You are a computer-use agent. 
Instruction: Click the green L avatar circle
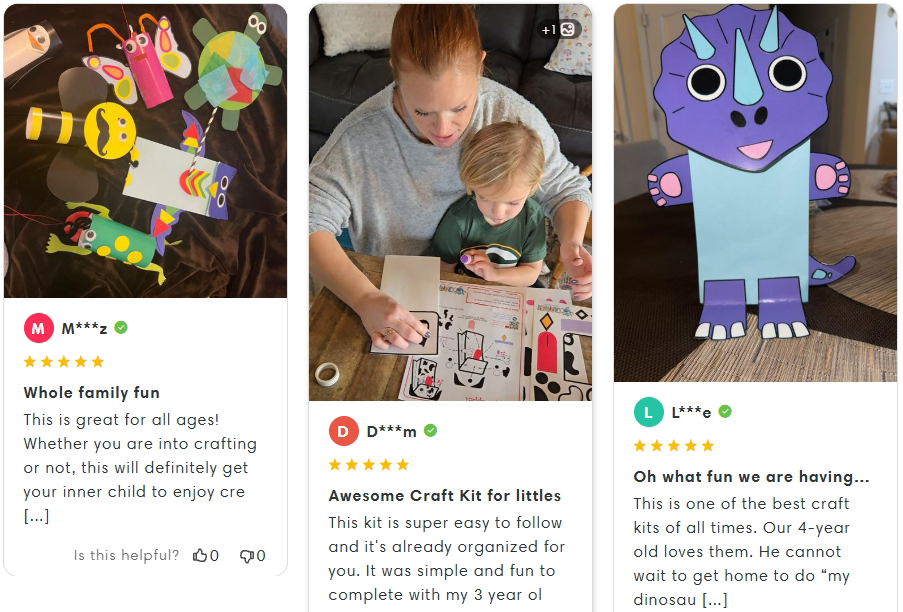tap(648, 412)
